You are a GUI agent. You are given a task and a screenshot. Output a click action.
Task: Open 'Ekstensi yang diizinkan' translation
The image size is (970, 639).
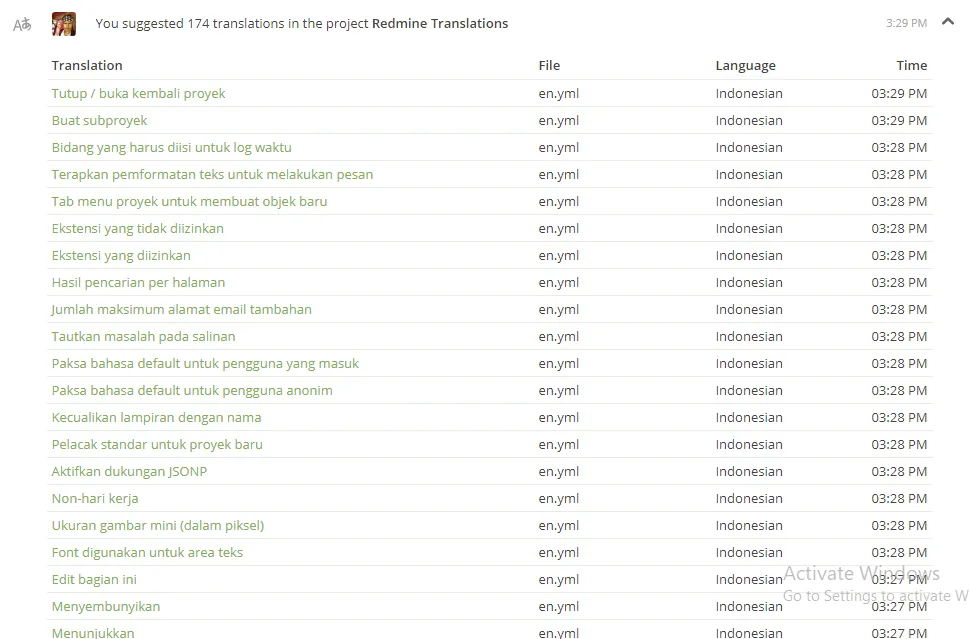coord(121,255)
